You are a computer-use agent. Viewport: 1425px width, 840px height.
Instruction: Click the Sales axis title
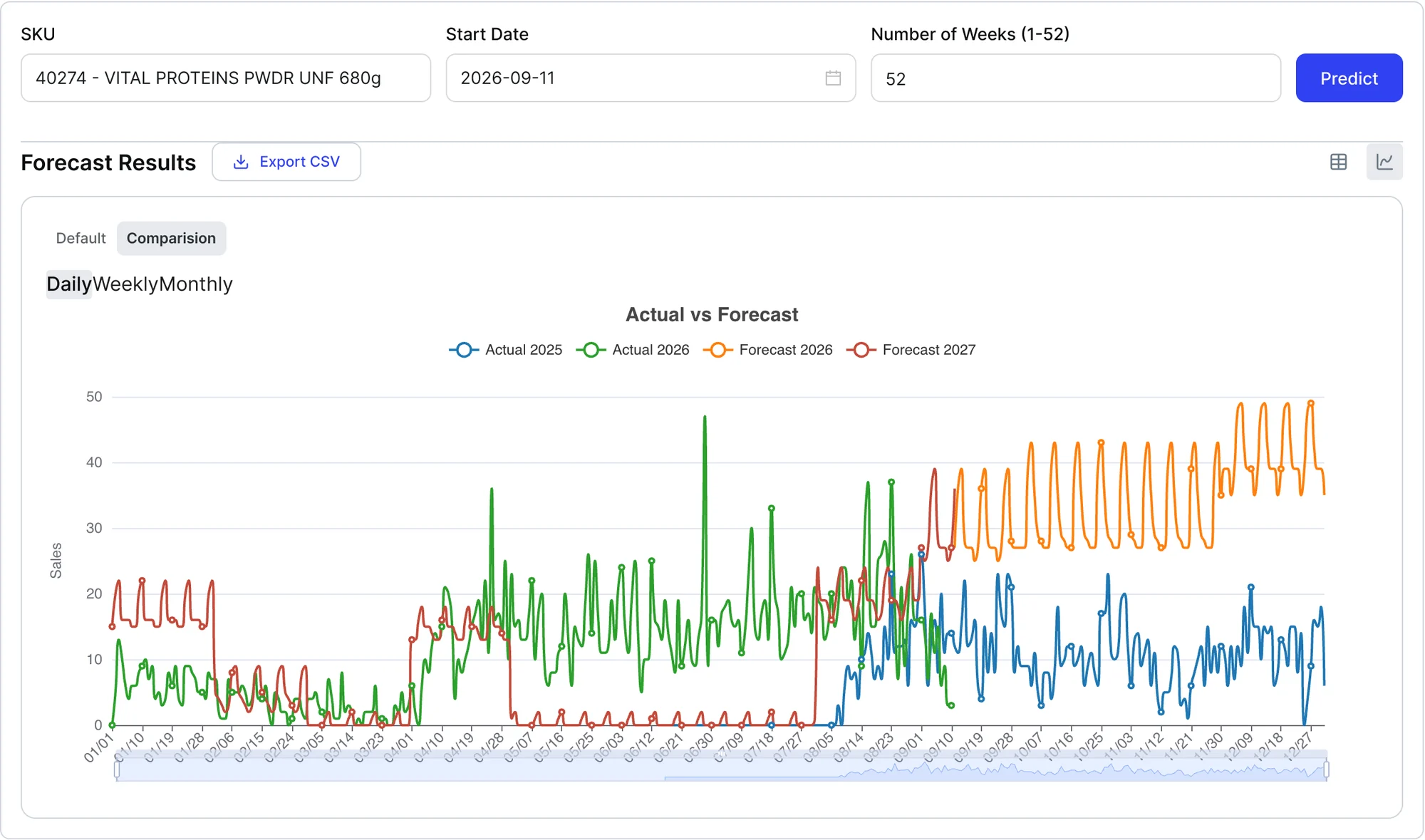coord(56,561)
